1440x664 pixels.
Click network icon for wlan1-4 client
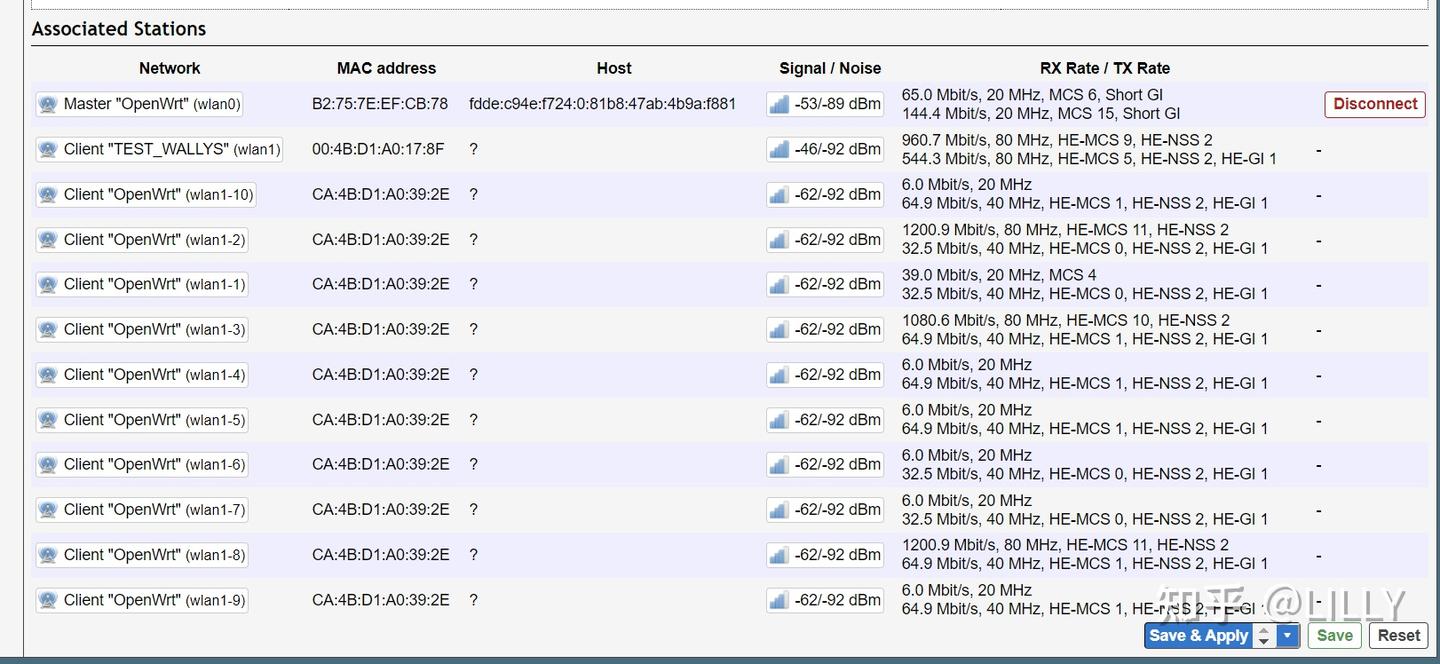47,375
